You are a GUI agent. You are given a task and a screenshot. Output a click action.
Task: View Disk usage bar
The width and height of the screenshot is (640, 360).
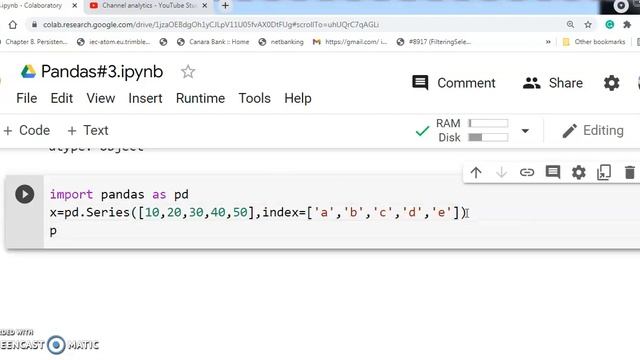[x=488, y=137]
